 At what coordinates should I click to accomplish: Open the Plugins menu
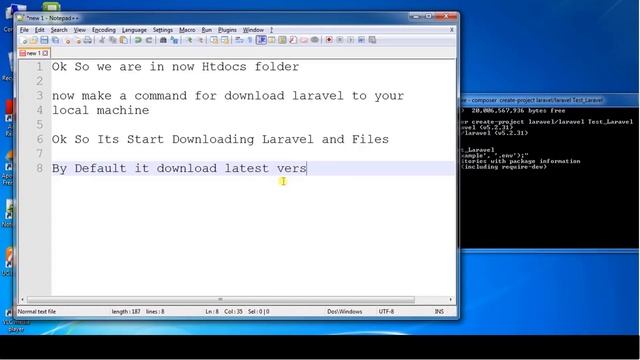pyautogui.click(x=227, y=30)
